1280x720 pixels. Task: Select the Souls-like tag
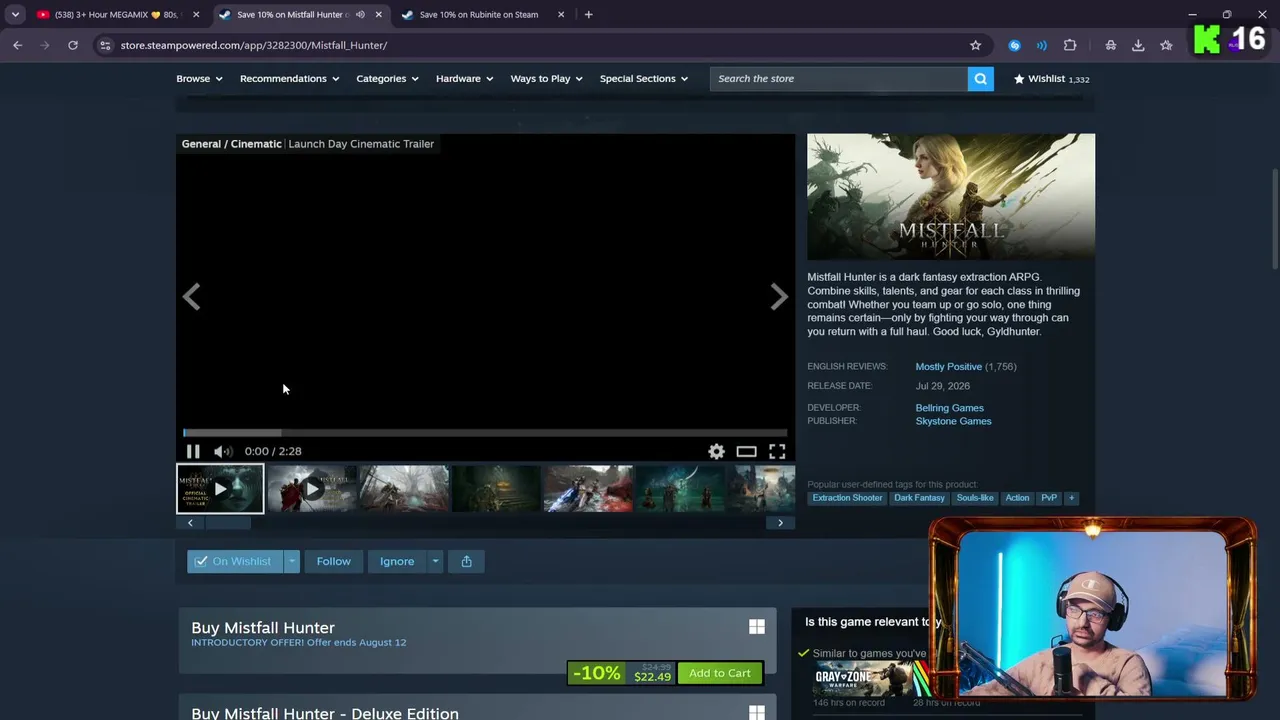pyautogui.click(x=975, y=498)
